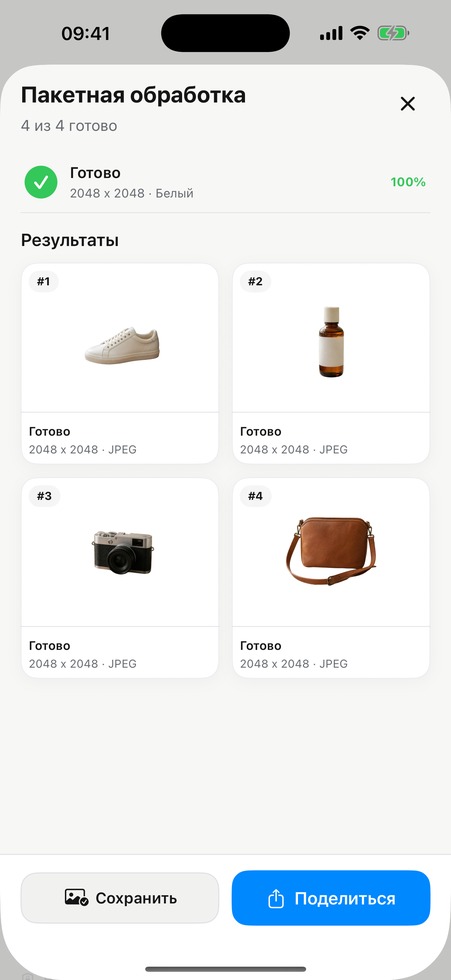This screenshot has width=451, height=980.
Task: Tap the Результаты section heading
Action: tap(70, 240)
